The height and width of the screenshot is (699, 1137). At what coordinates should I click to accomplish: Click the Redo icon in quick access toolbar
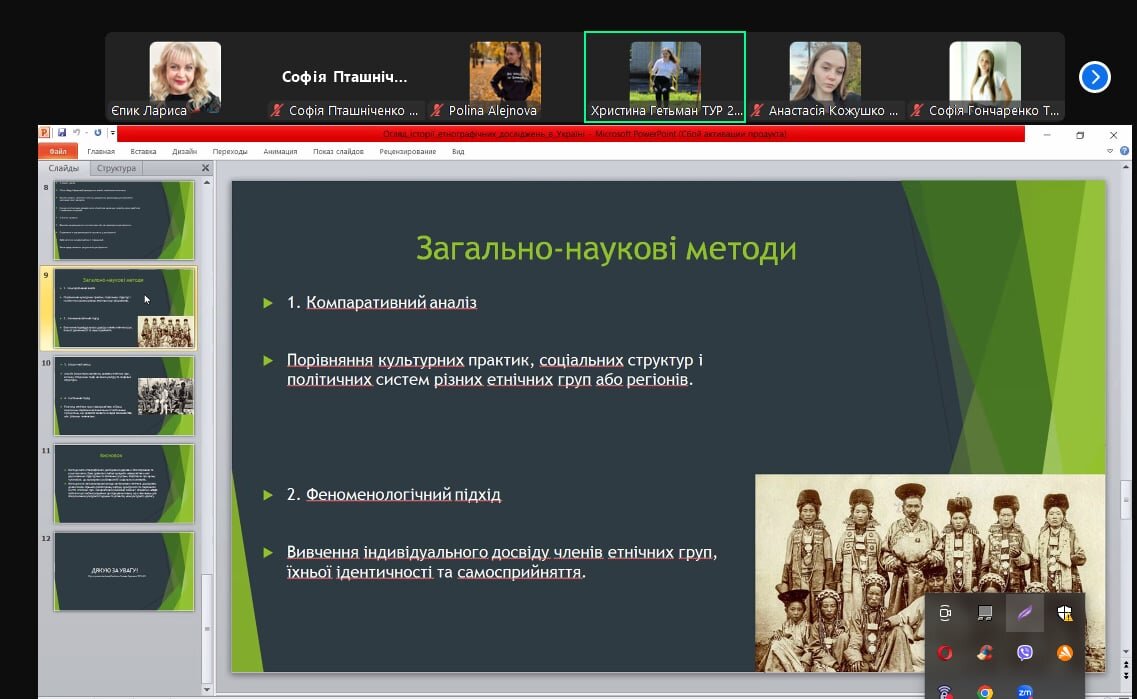pyautogui.click(x=97, y=133)
